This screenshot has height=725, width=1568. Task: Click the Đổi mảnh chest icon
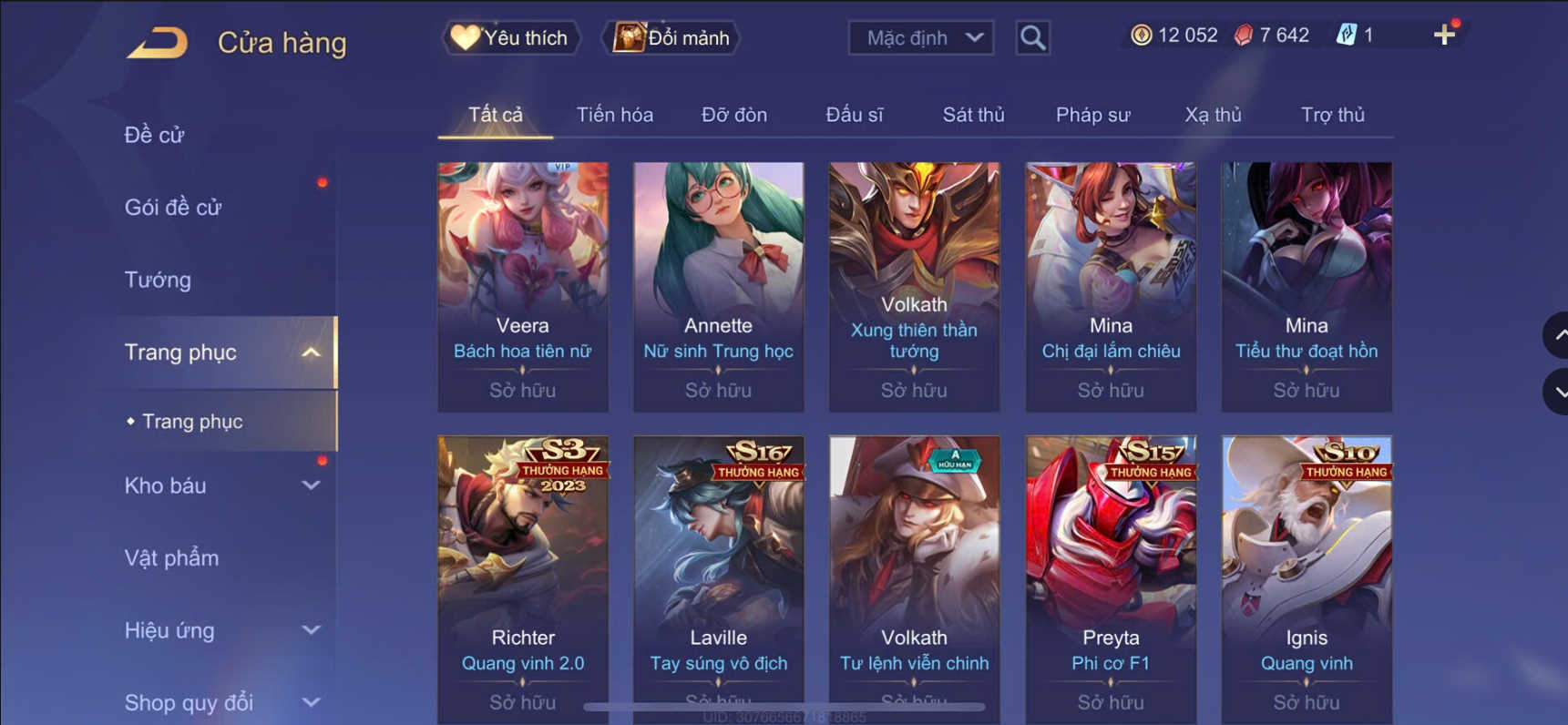[x=629, y=37]
